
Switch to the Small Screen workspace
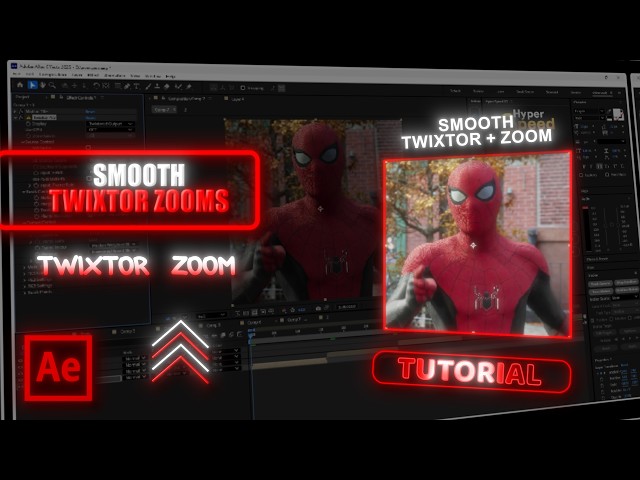525,91
